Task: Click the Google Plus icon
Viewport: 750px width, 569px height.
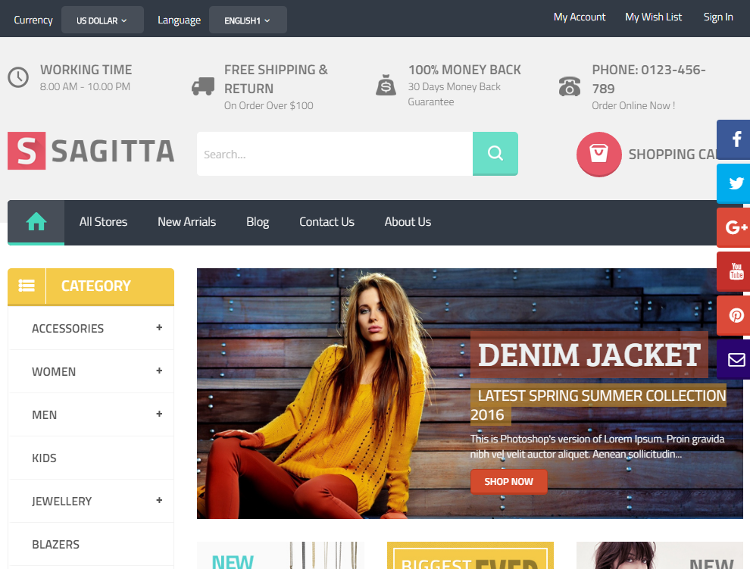Action: (x=734, y=227)
